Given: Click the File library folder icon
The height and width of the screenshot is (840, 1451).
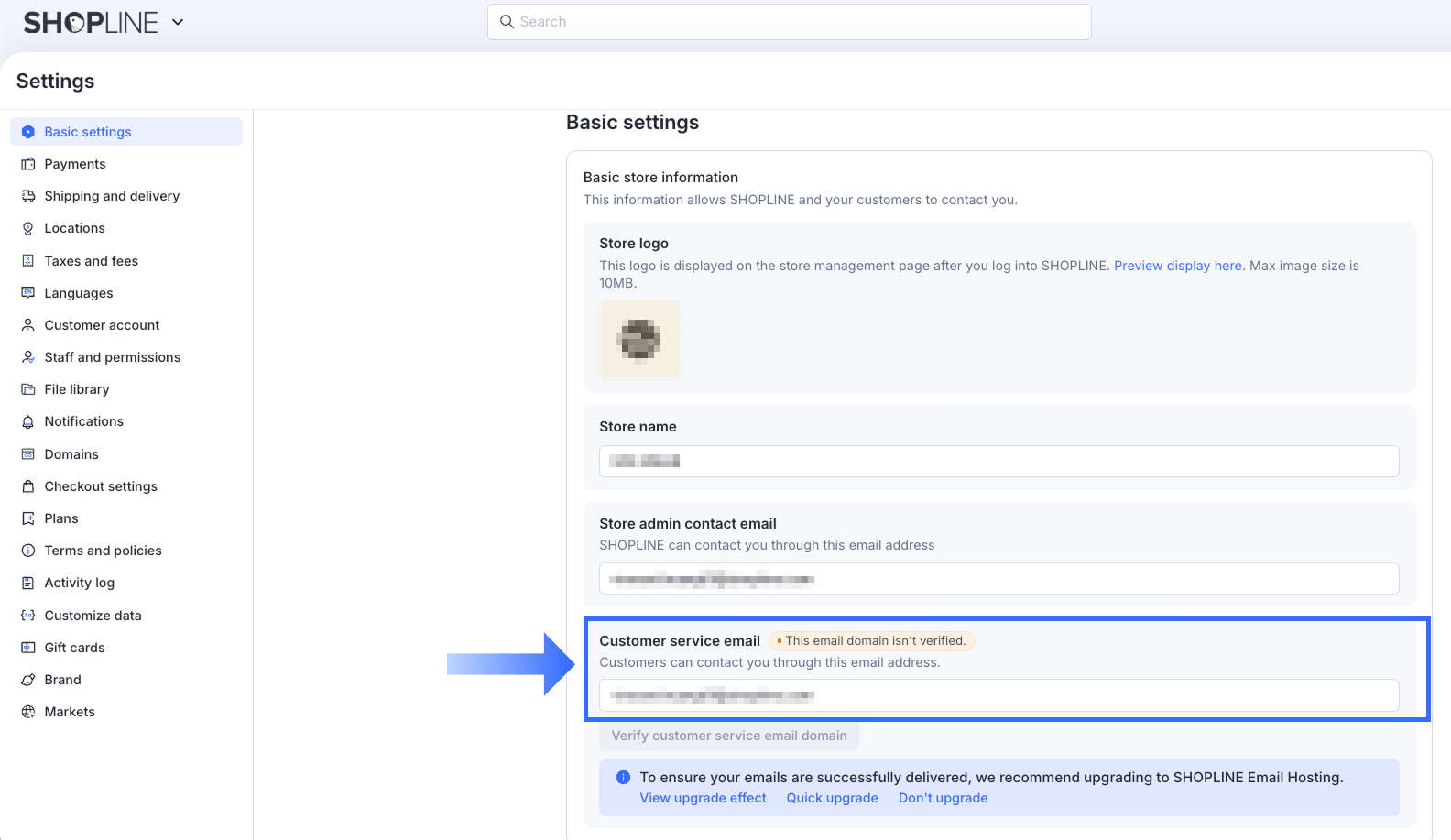Looking at the screenshot, I should coord(28,389).
